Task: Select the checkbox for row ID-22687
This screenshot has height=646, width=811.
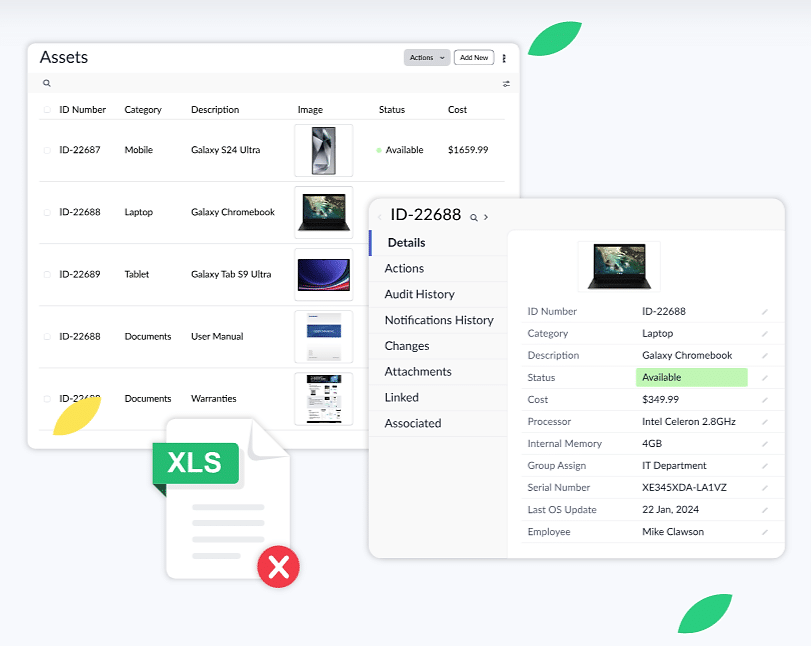Action: coord(45,150)
